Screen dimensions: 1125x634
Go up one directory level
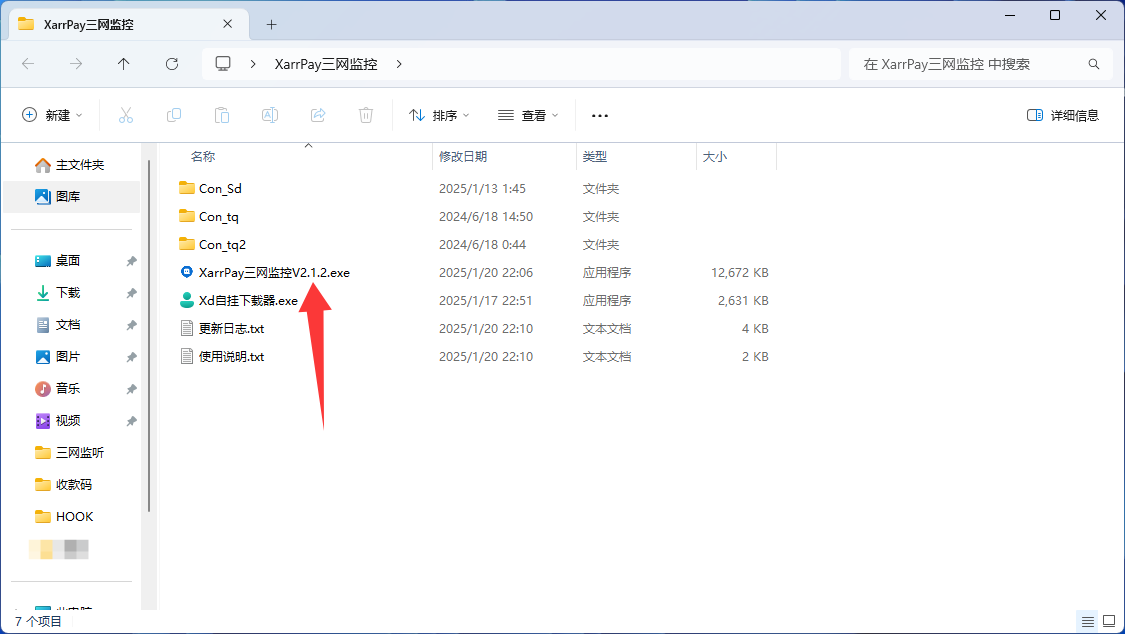click(x=124, y=64)
